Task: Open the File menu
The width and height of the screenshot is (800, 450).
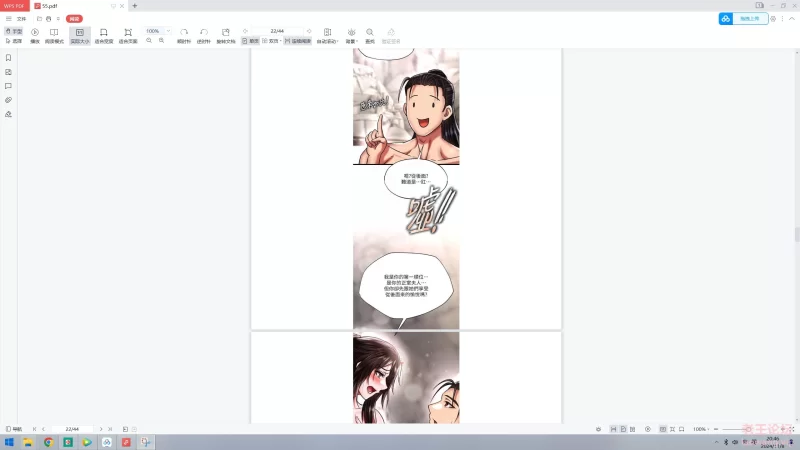Action: pyautogui.click(x=21, y=19)
